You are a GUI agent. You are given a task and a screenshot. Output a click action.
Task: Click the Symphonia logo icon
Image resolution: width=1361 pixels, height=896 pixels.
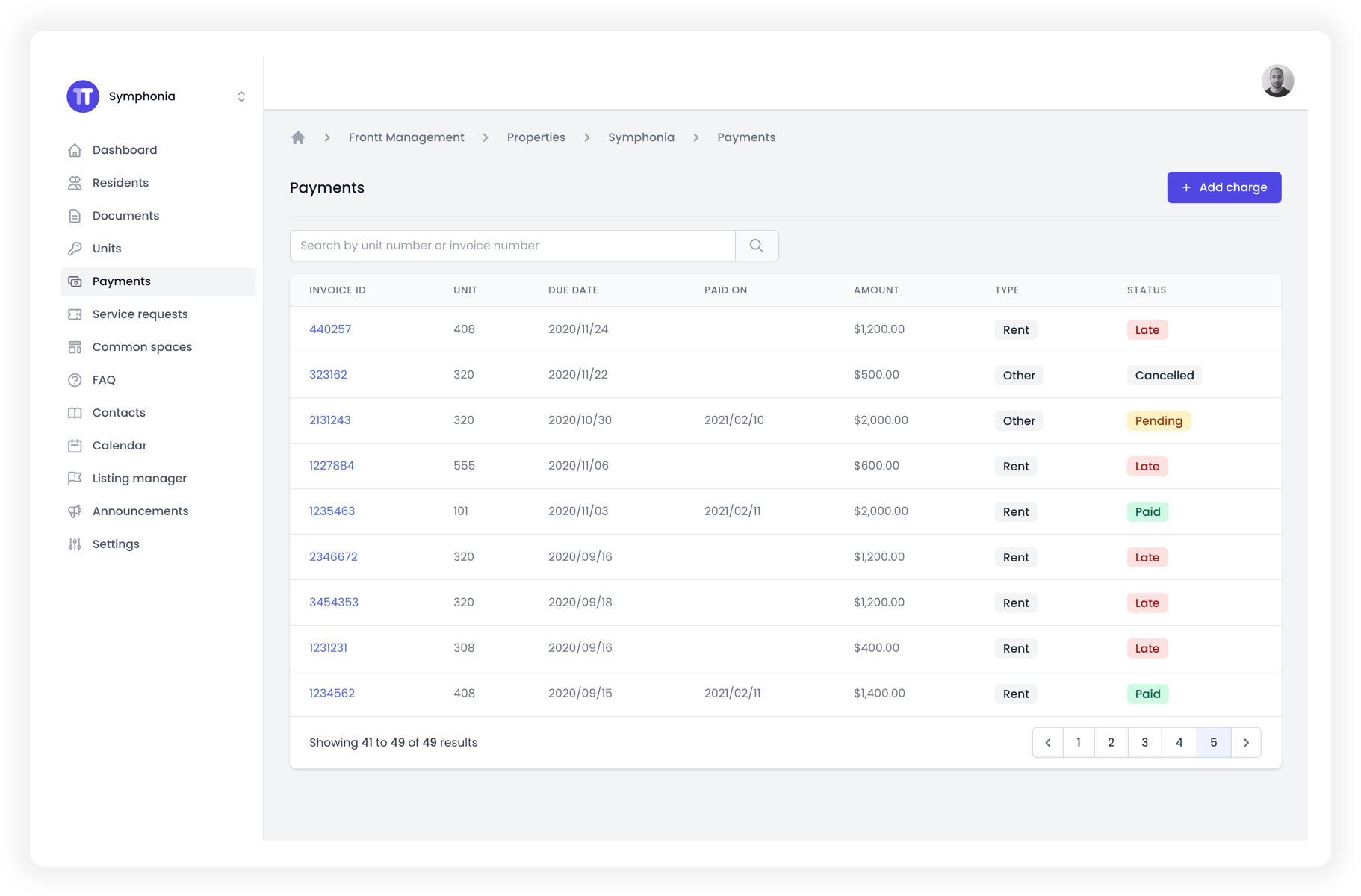(83, 96)
